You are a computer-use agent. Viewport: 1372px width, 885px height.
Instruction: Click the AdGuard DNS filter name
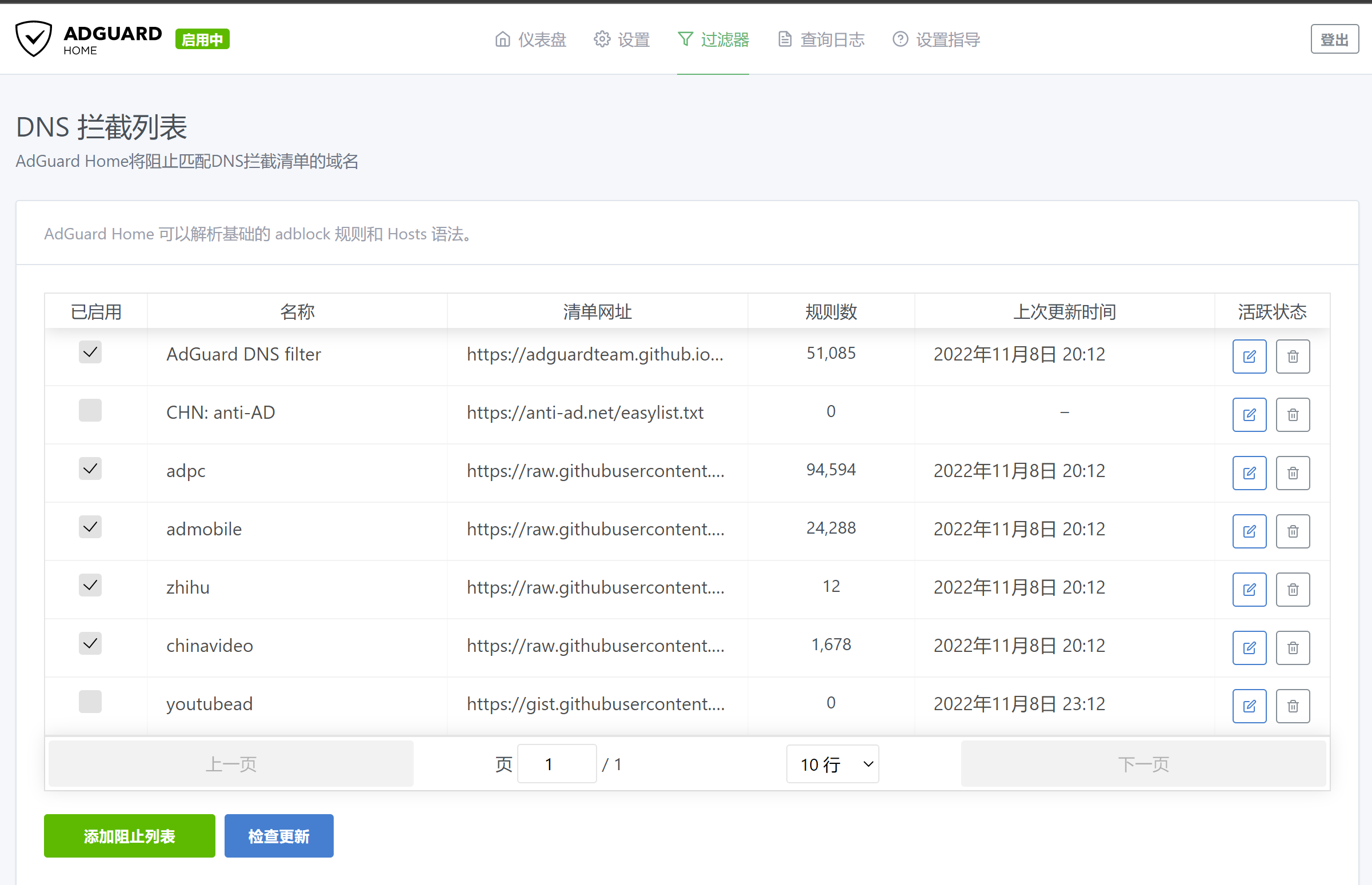(243, 355)
